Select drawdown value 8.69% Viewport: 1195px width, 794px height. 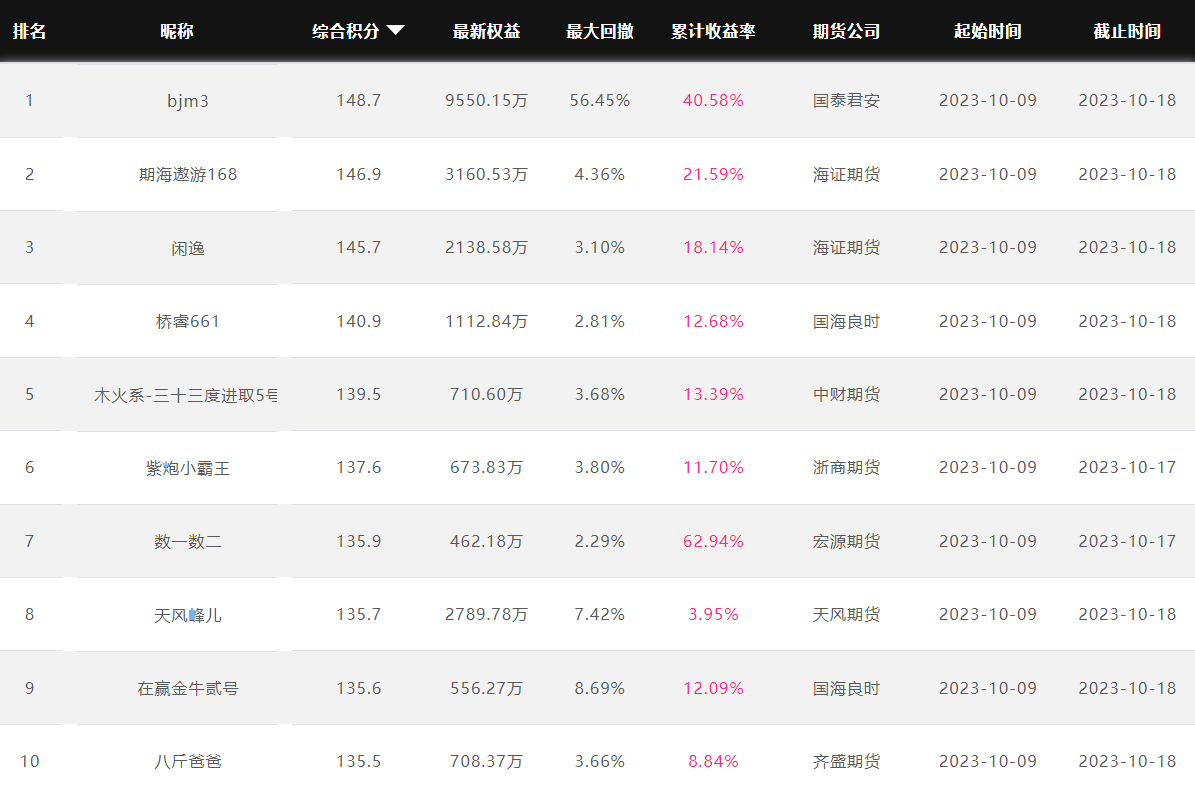(600, 689)
